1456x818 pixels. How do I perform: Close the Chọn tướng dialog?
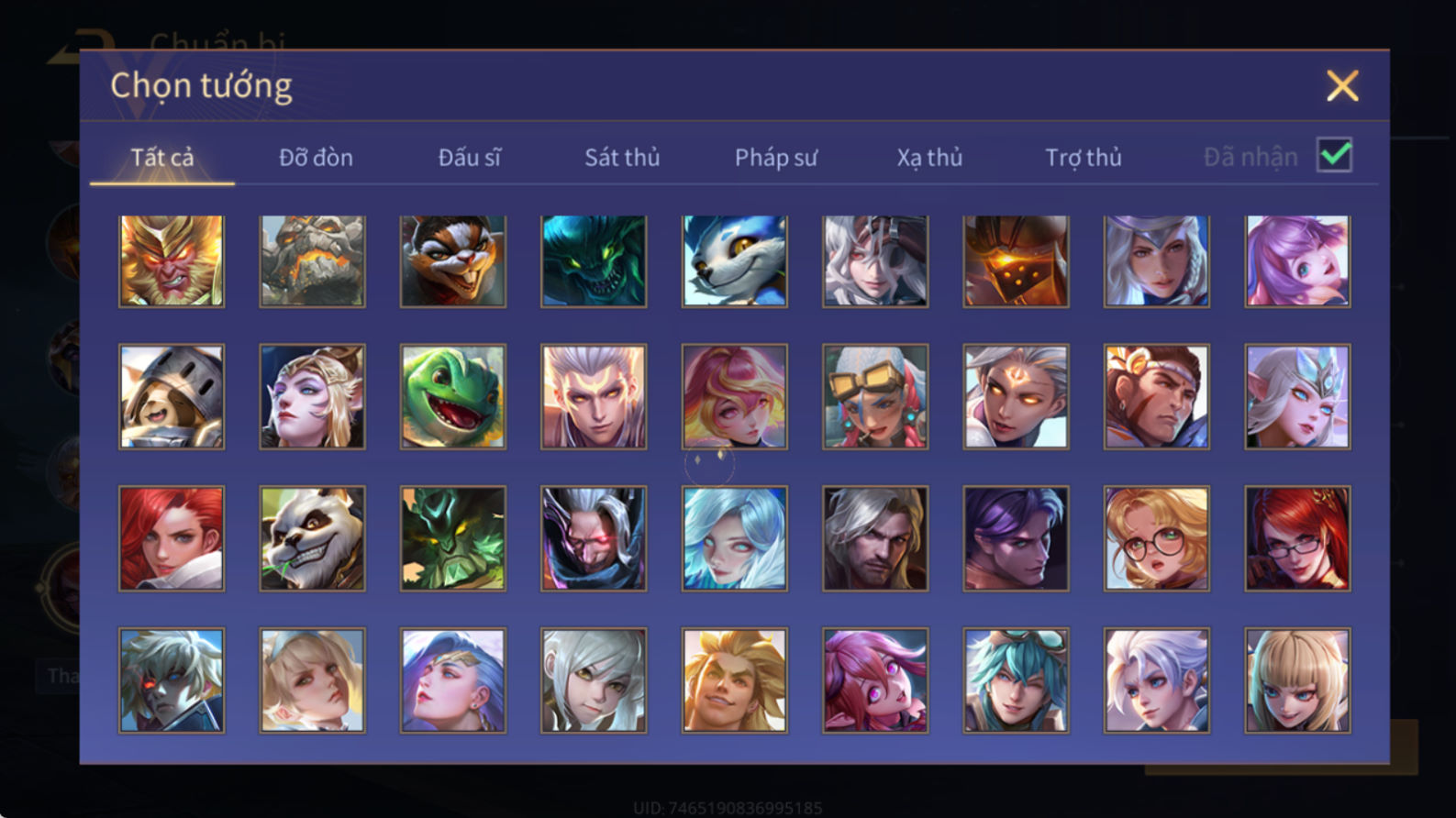[1342, 85]
